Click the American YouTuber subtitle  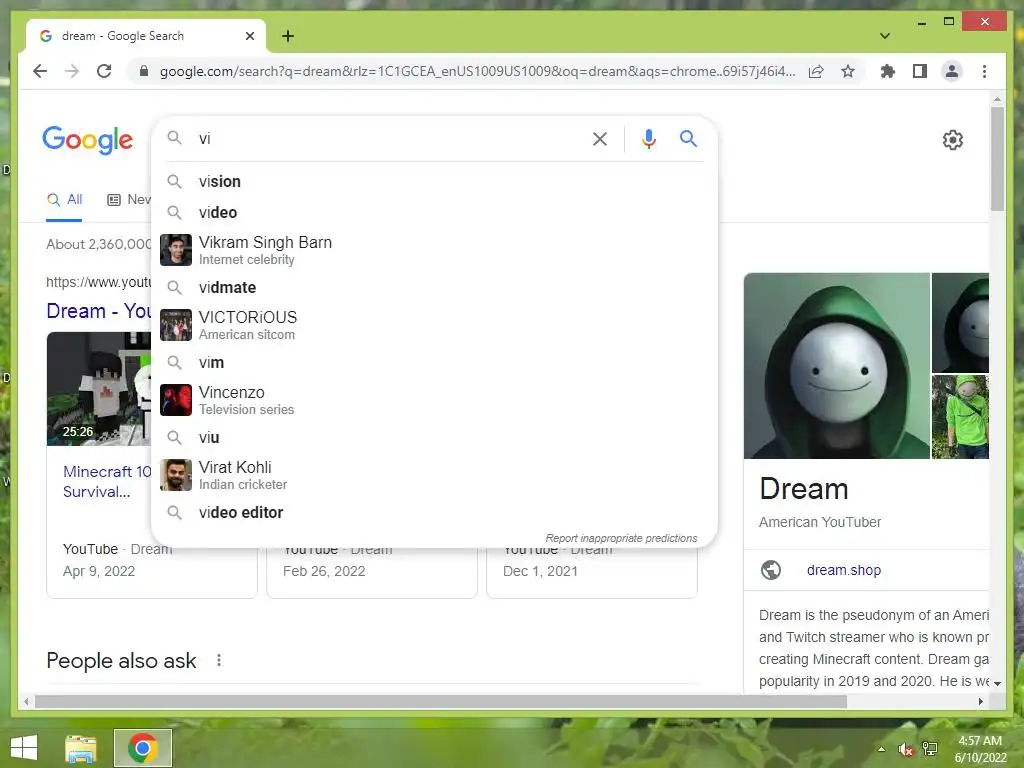tap(820, 522)
